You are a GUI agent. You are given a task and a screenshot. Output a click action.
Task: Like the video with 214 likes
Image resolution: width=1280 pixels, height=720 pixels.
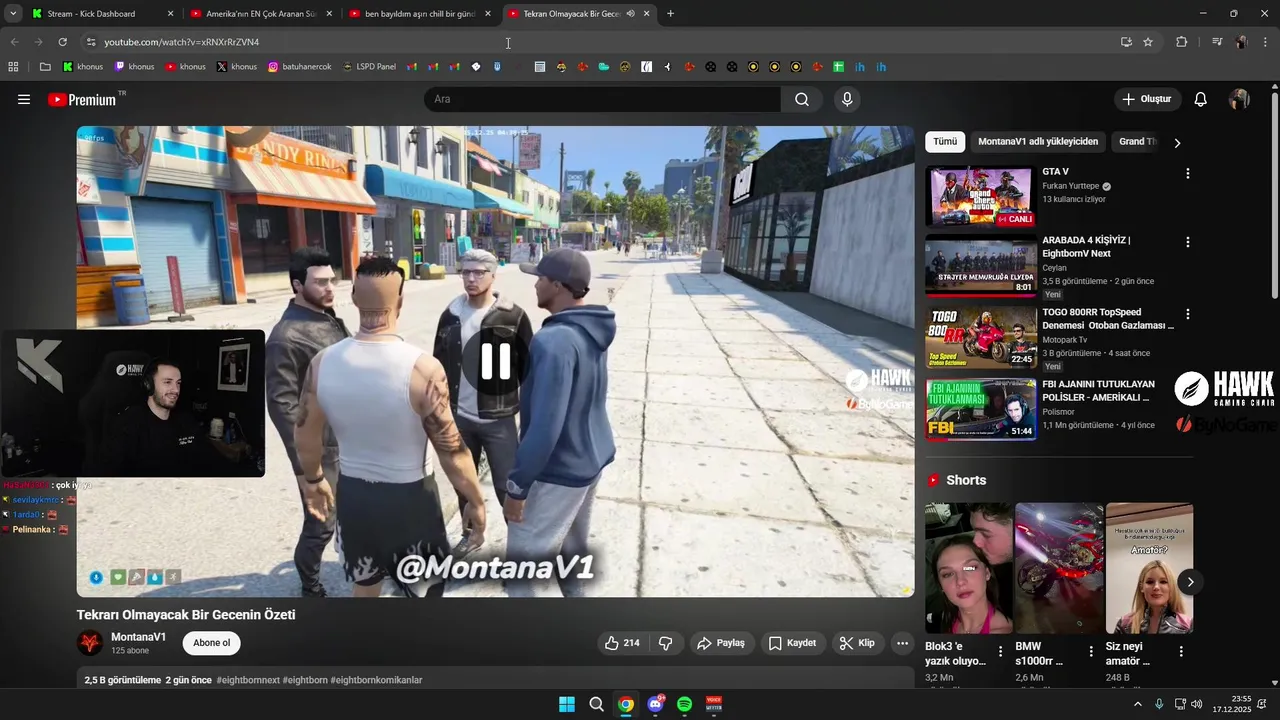pyautogui.click(x=622, y=643)
